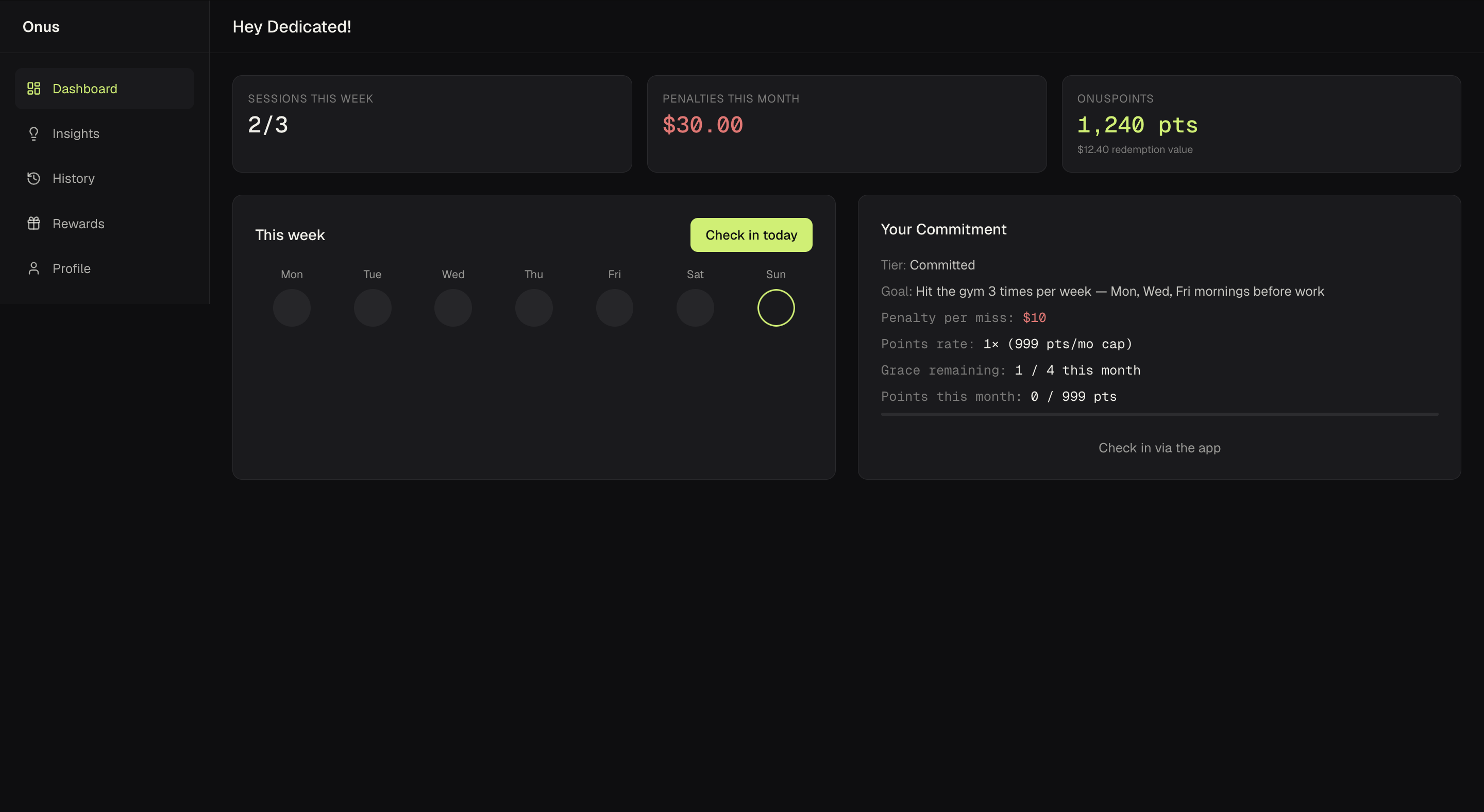Image resolution: width=1484 pixels, height=812 pixels.
Task: Open the Sessions This Week card
Action: [431, 124]
